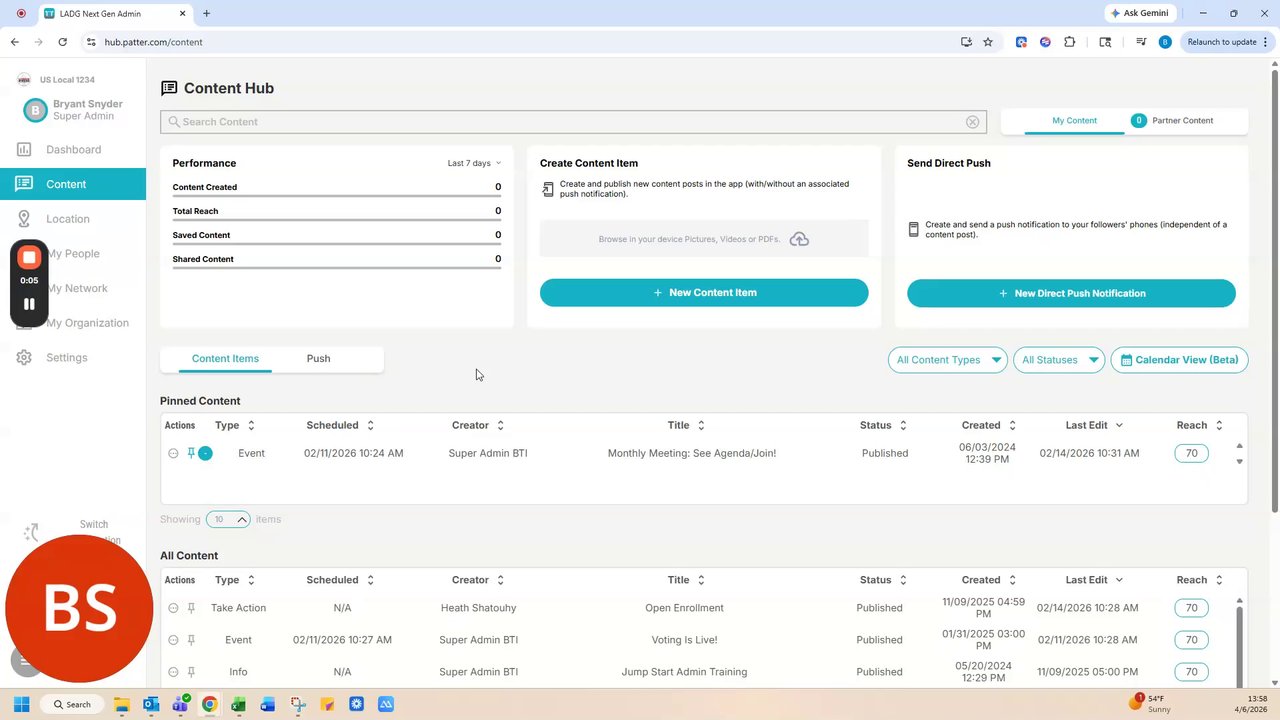Open actions menu for Jump Start Admin Training
Screen dimensions: 1280x720
173,672
